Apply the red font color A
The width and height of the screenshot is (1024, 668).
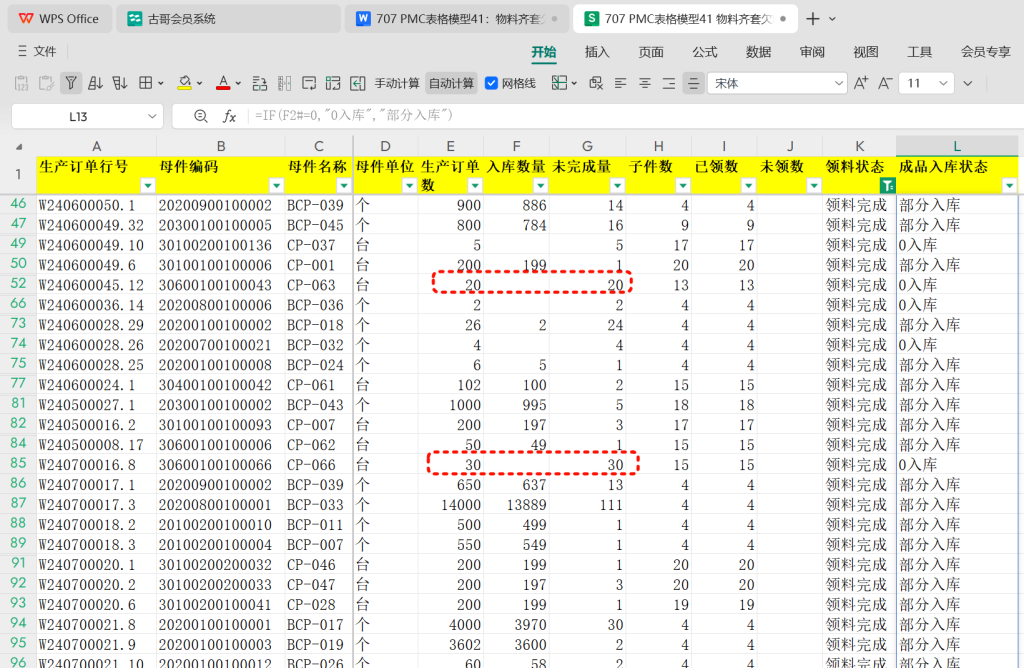pos(223,83)
